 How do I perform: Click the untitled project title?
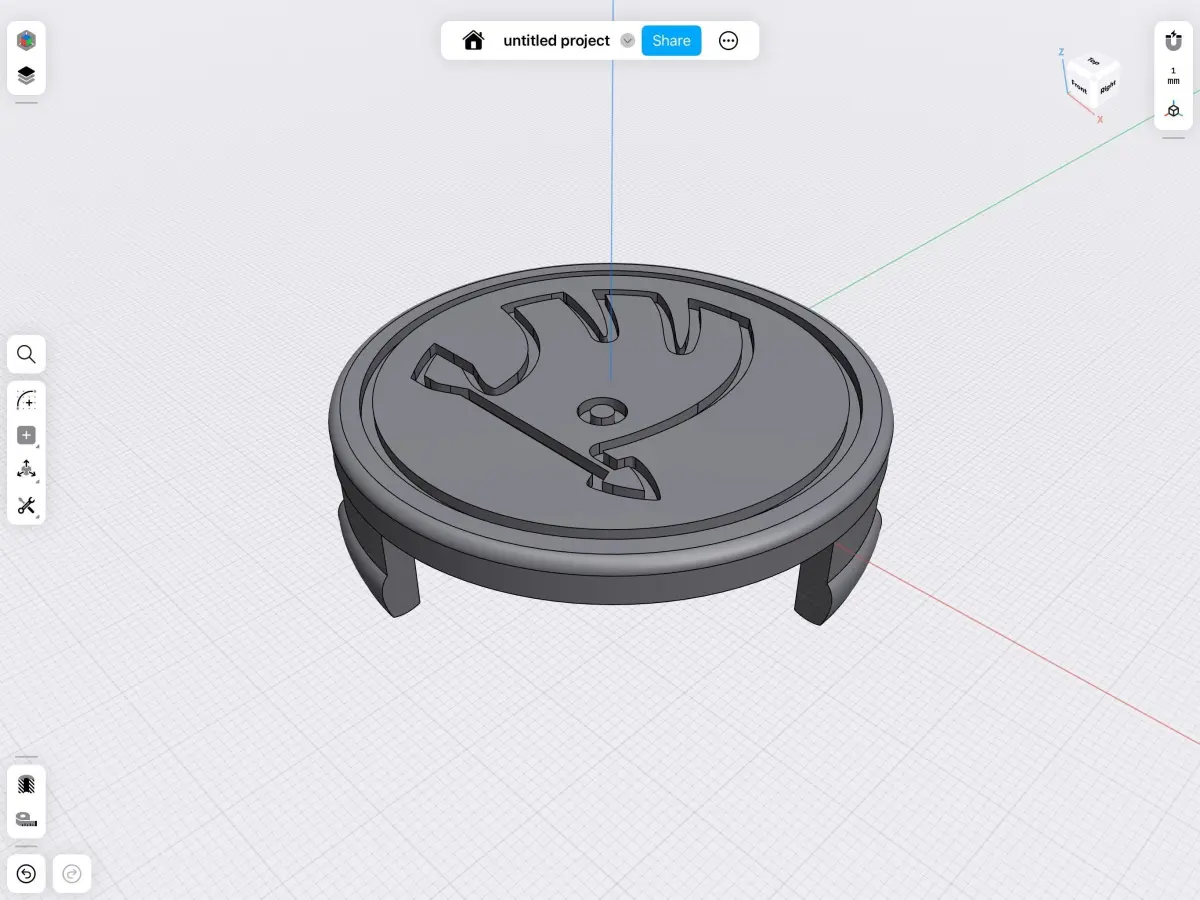(x=556, y=41)
